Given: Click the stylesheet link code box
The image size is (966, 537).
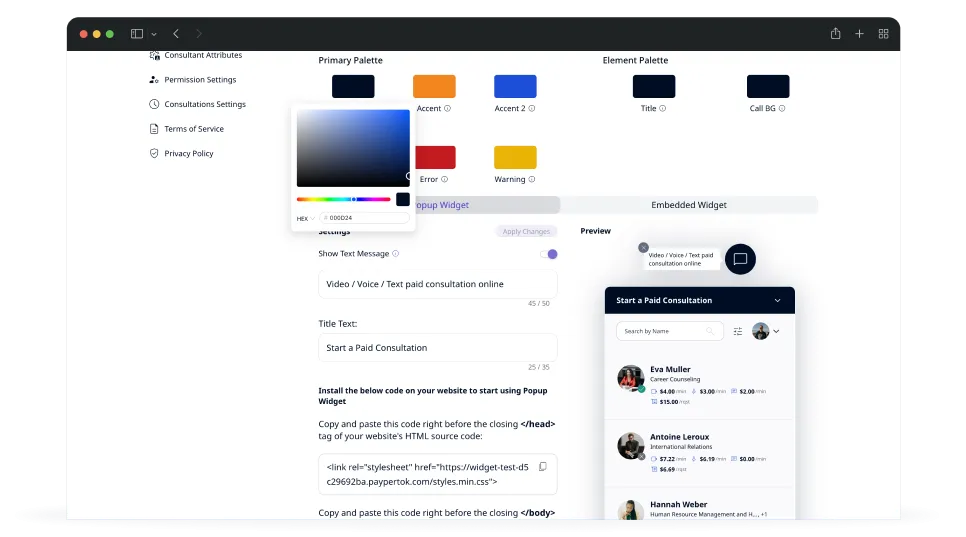Looking at the screenshot, I should tap(437, 474).
